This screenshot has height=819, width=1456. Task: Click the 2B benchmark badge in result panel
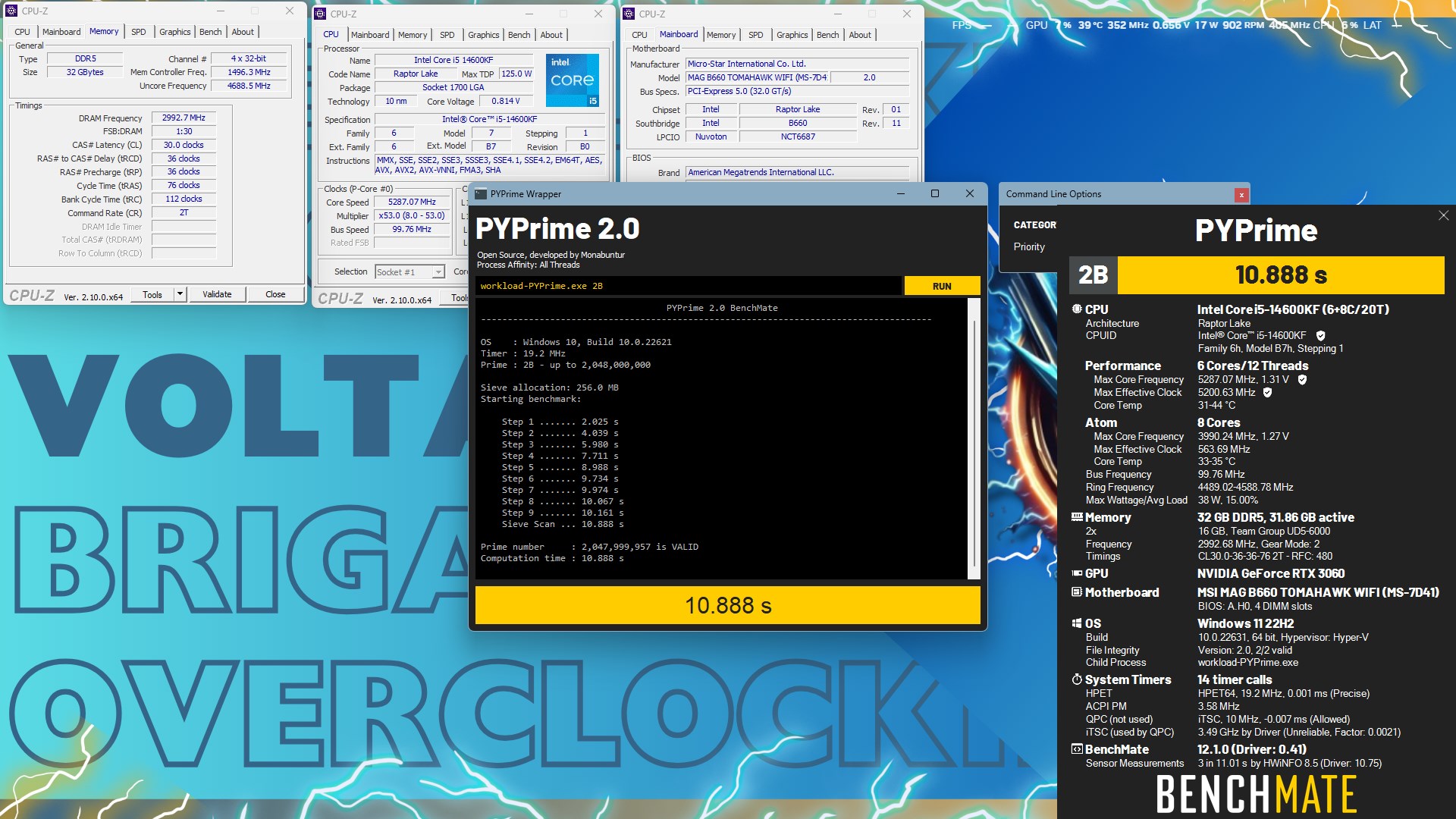(1094, 275)
